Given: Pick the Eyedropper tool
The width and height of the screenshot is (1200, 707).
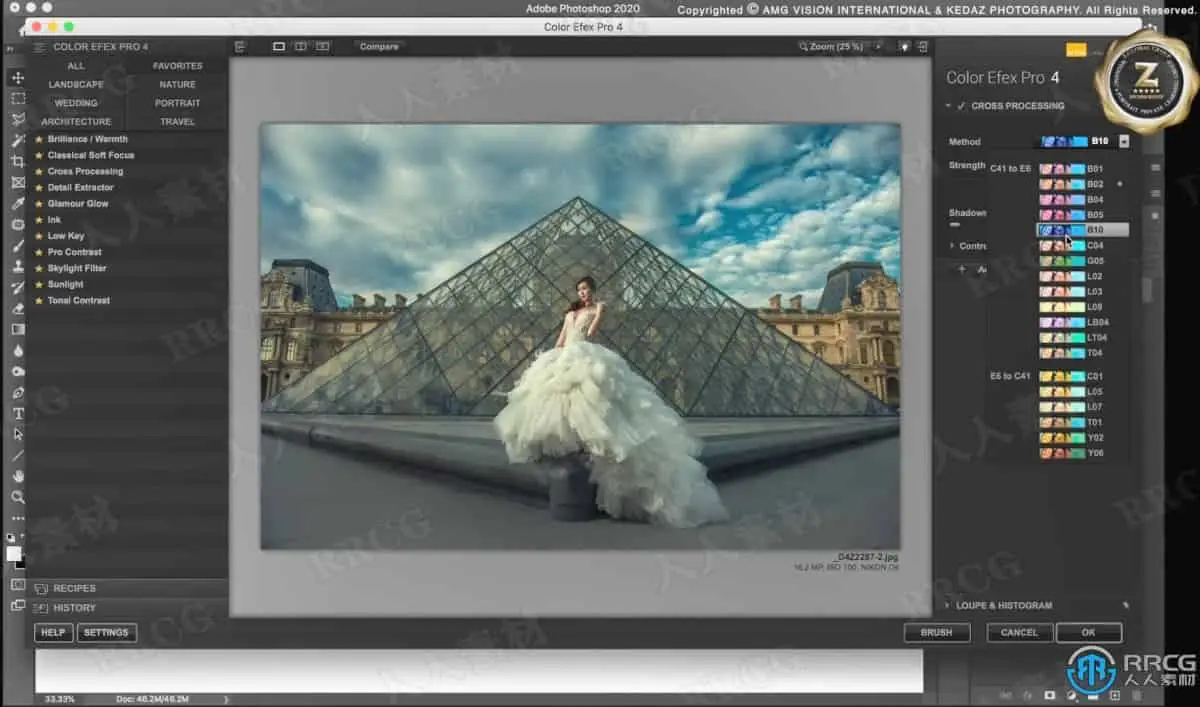Looking at the screenshot, I should pyautogui.click(x=18, y=203).
